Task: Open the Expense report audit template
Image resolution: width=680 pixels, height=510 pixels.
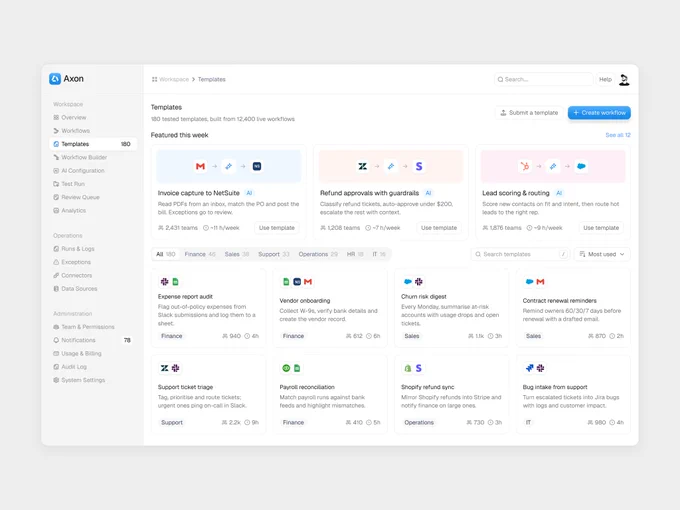Action: coord(209,308)
